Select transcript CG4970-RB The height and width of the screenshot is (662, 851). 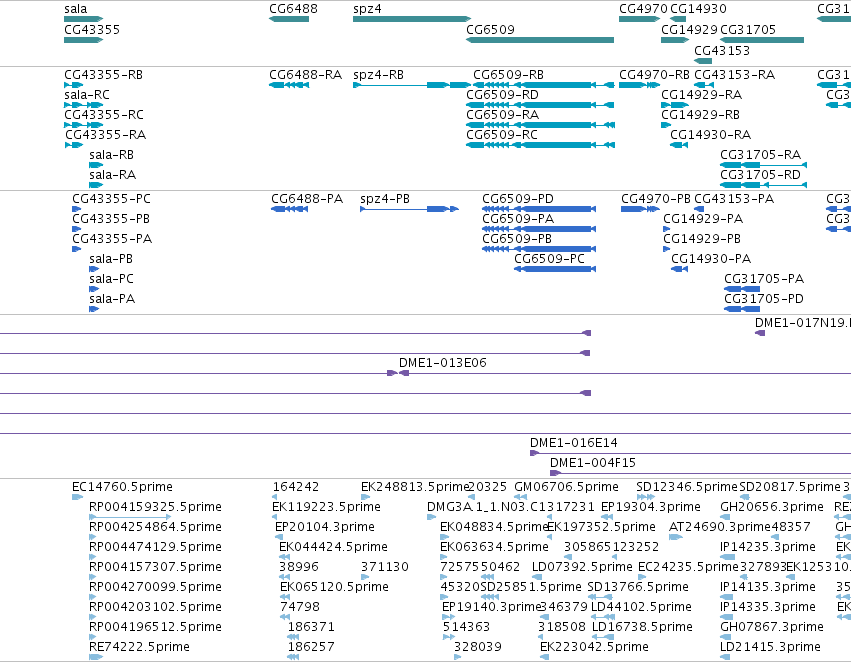639,85
